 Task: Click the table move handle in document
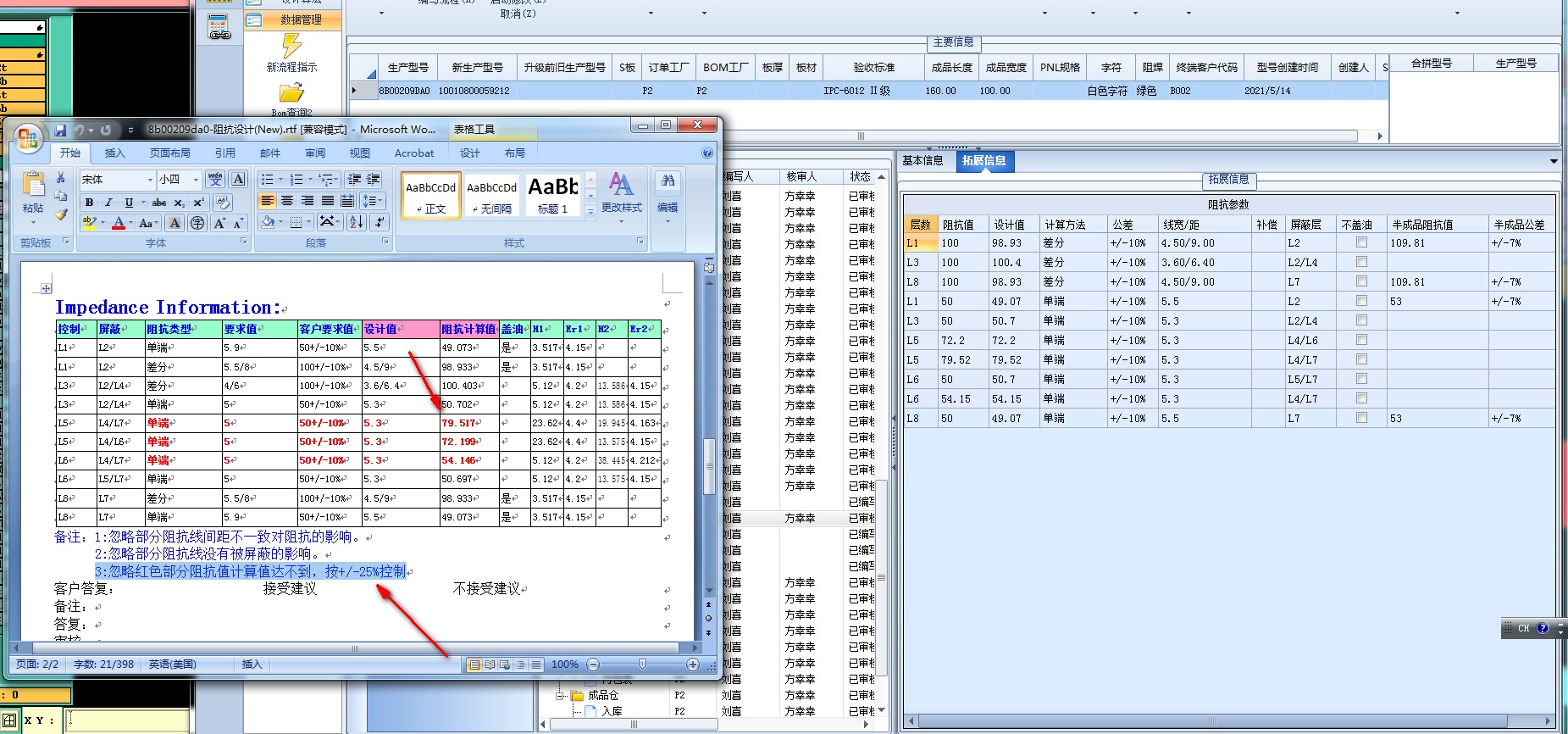click(x=46, y=289)
